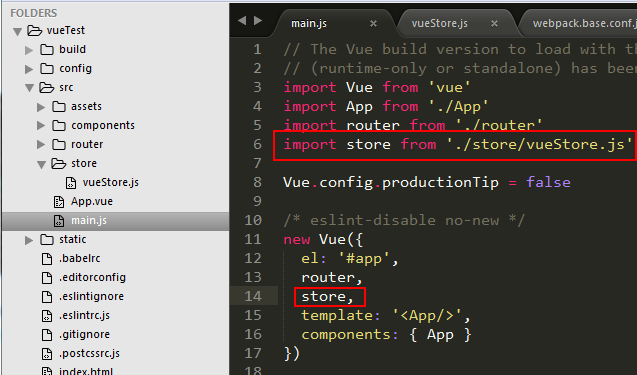Click 'components: { App }' on line 16

coord(386,335)
